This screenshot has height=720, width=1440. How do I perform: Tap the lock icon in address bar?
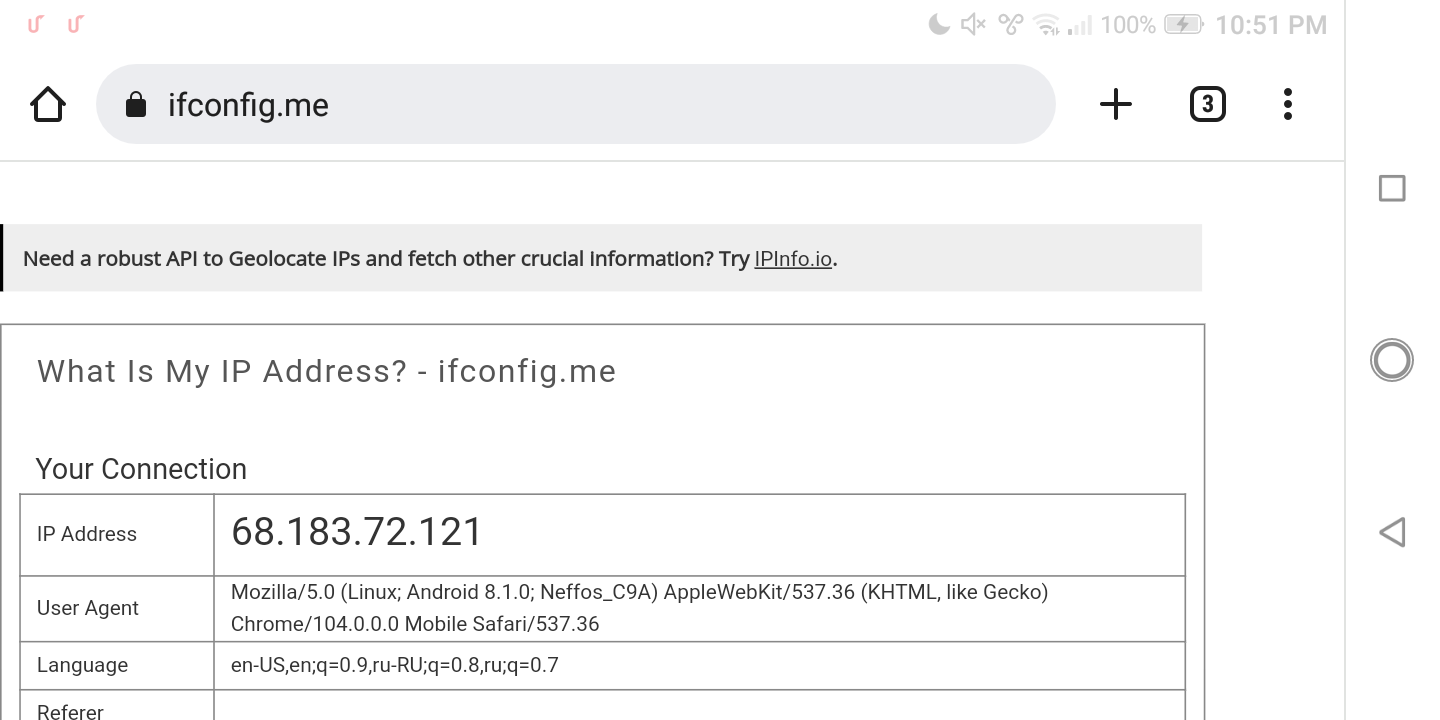tap(136, 105)
